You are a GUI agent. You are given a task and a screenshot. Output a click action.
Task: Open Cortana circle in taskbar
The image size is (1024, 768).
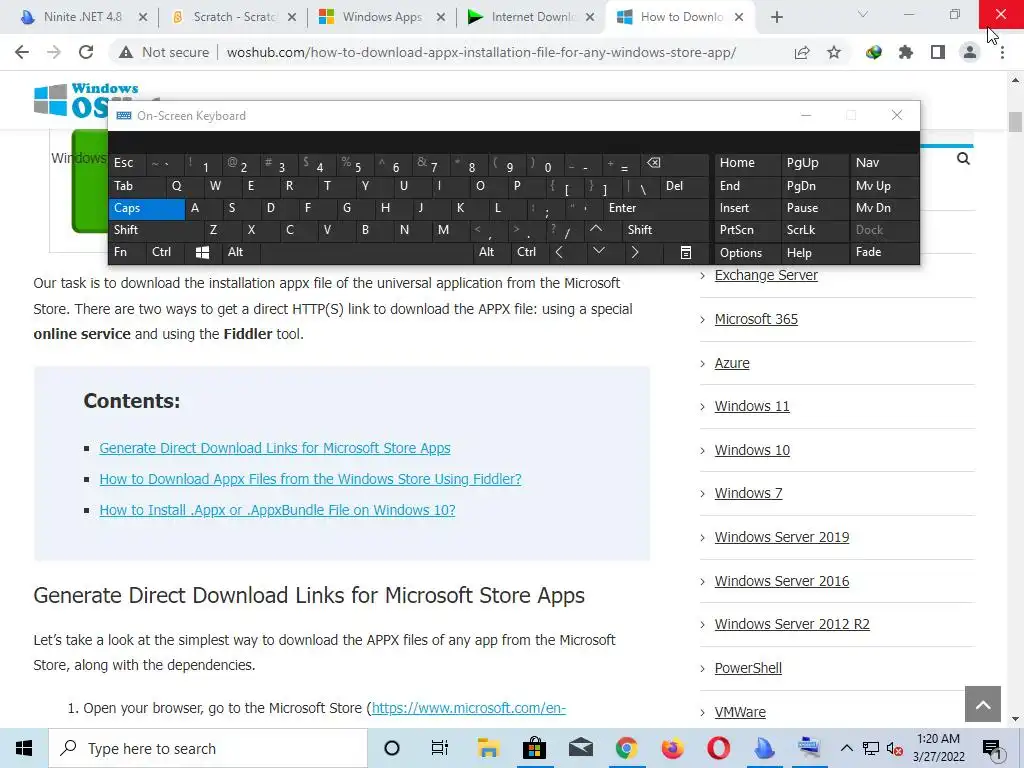392,748
